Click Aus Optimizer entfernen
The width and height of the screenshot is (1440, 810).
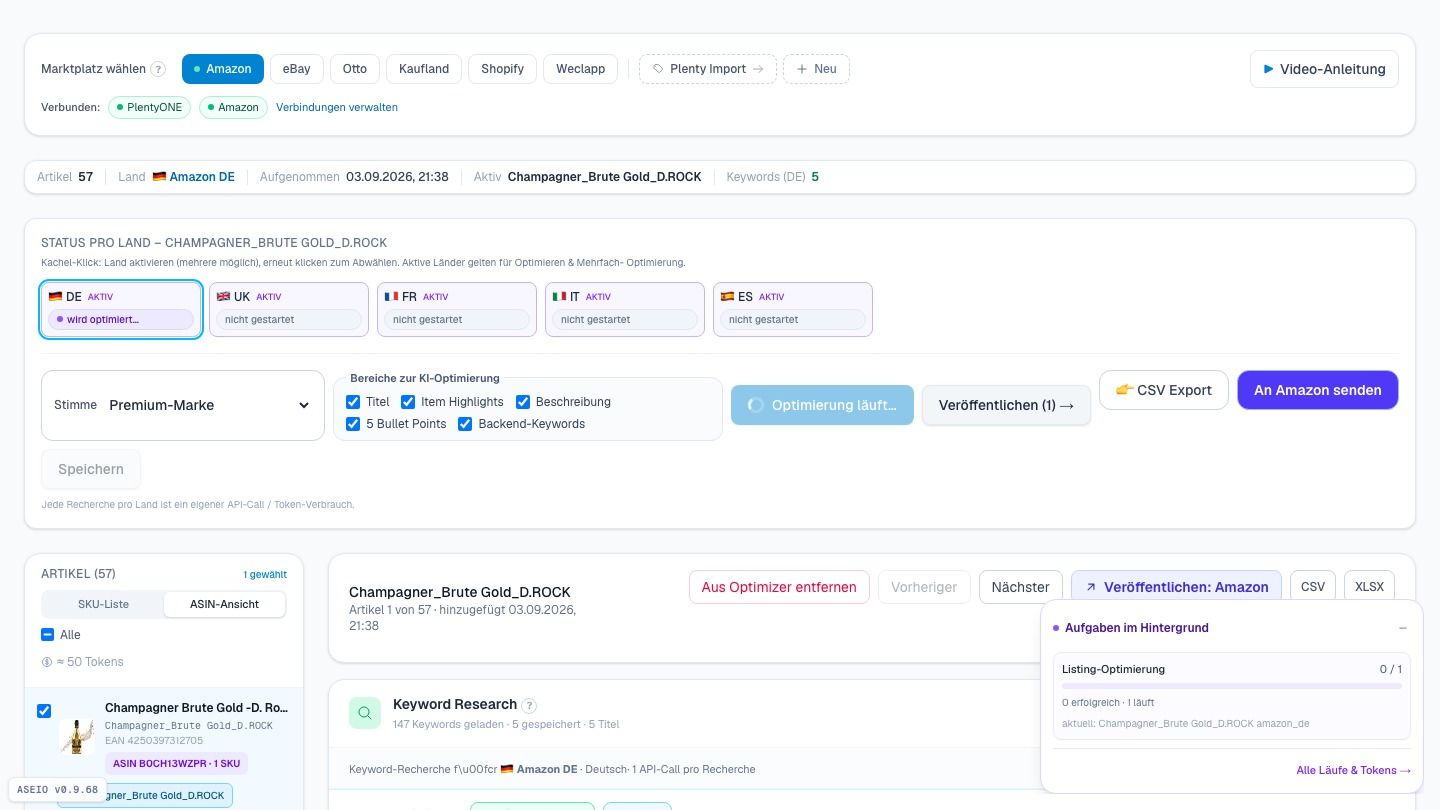[x=779, y=587]
